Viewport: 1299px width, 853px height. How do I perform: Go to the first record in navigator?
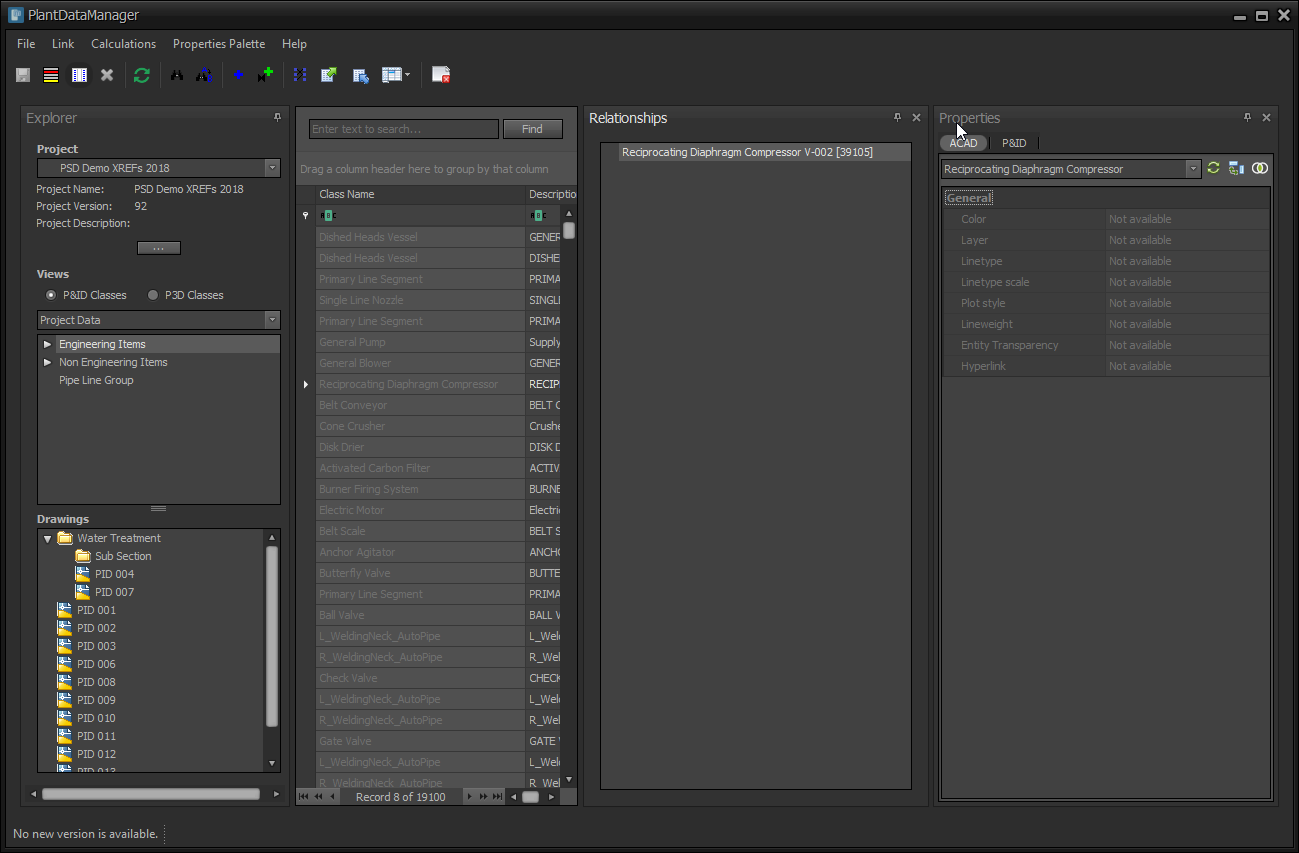[x=304, y=797]
